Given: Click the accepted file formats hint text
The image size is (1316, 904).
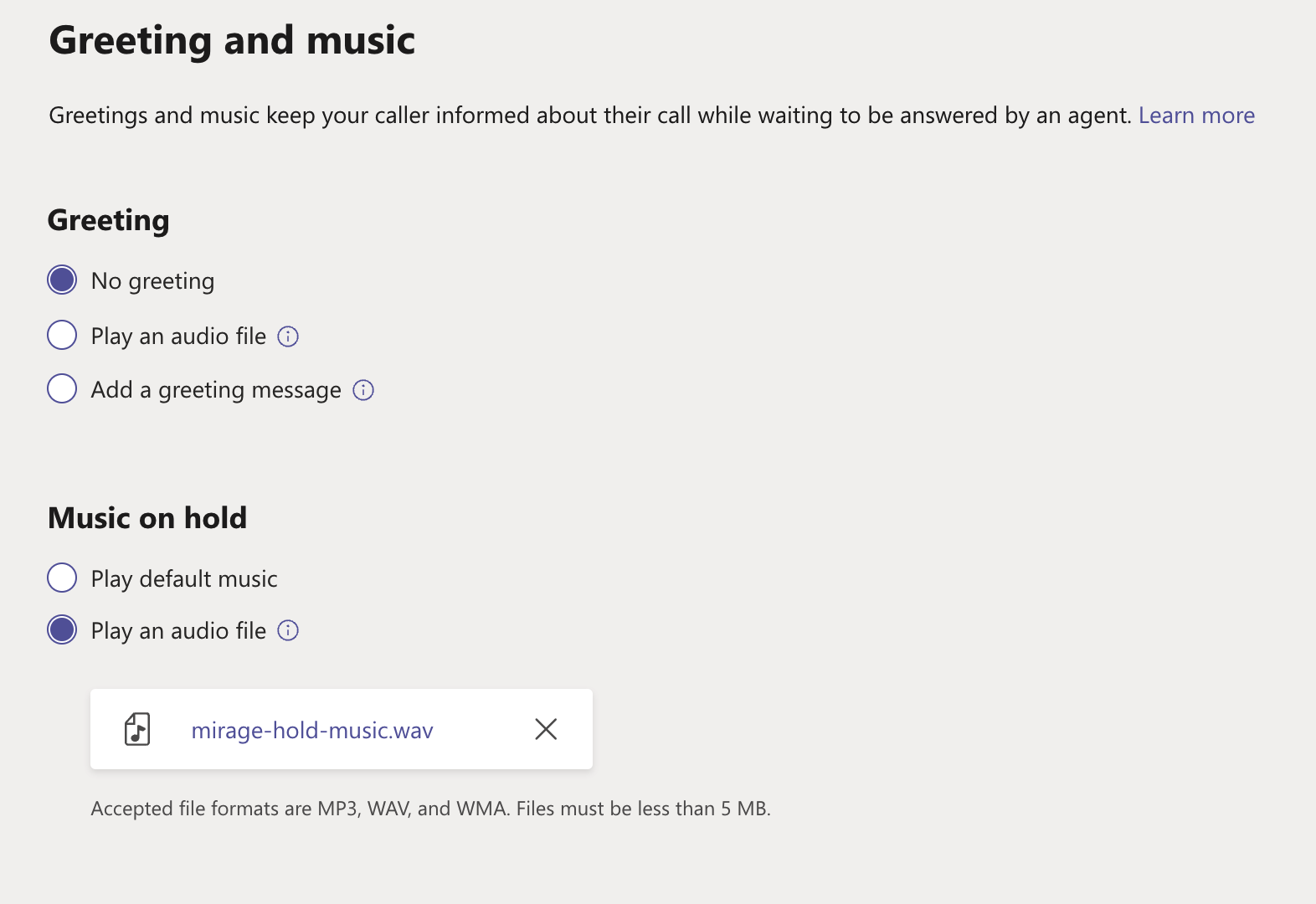Looking at the screenshot, I should tap(430, 809).
